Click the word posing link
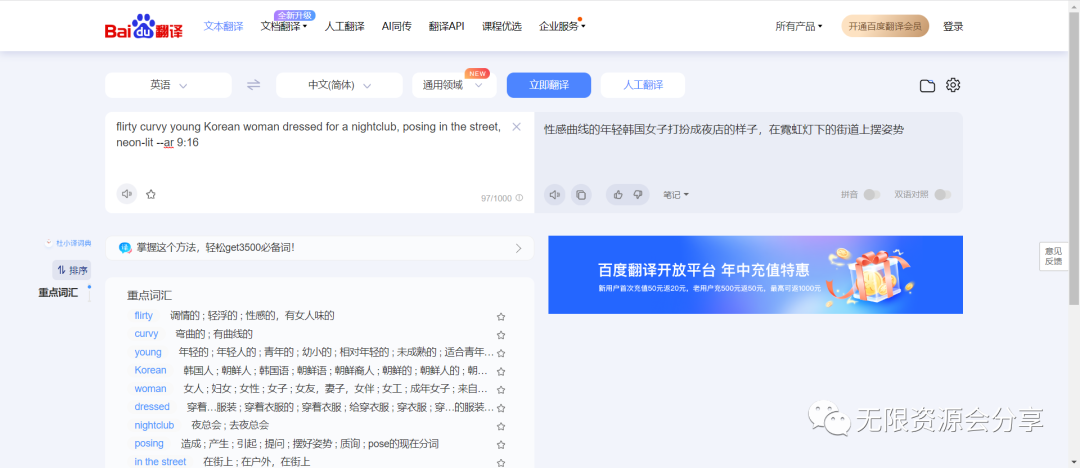Image resolution: width=1080 pixels, height=468 pixels. click(x=149, y=443)
